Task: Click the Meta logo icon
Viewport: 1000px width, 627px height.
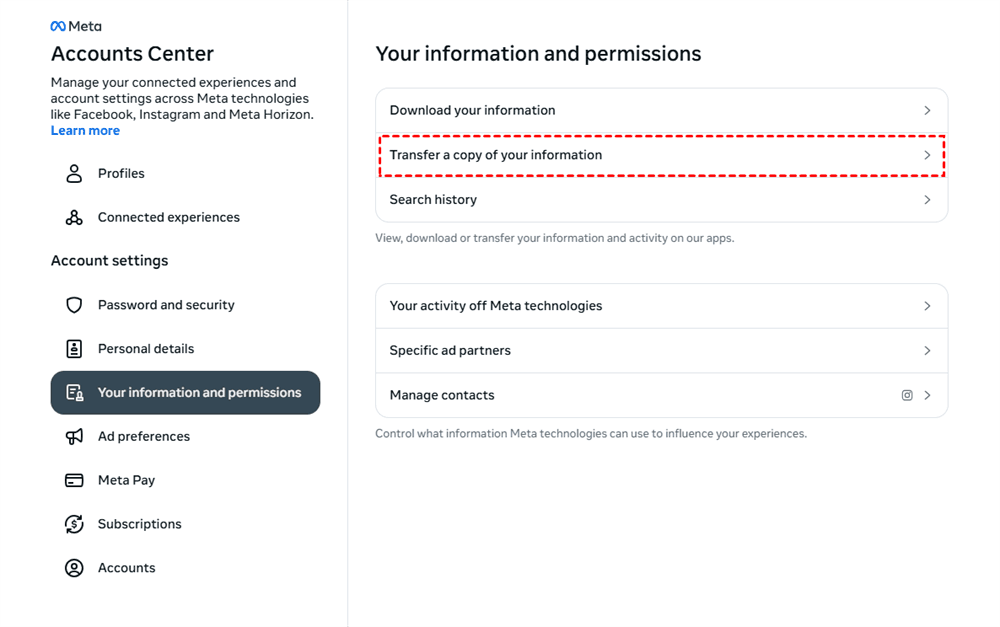Action: point(59,27)
